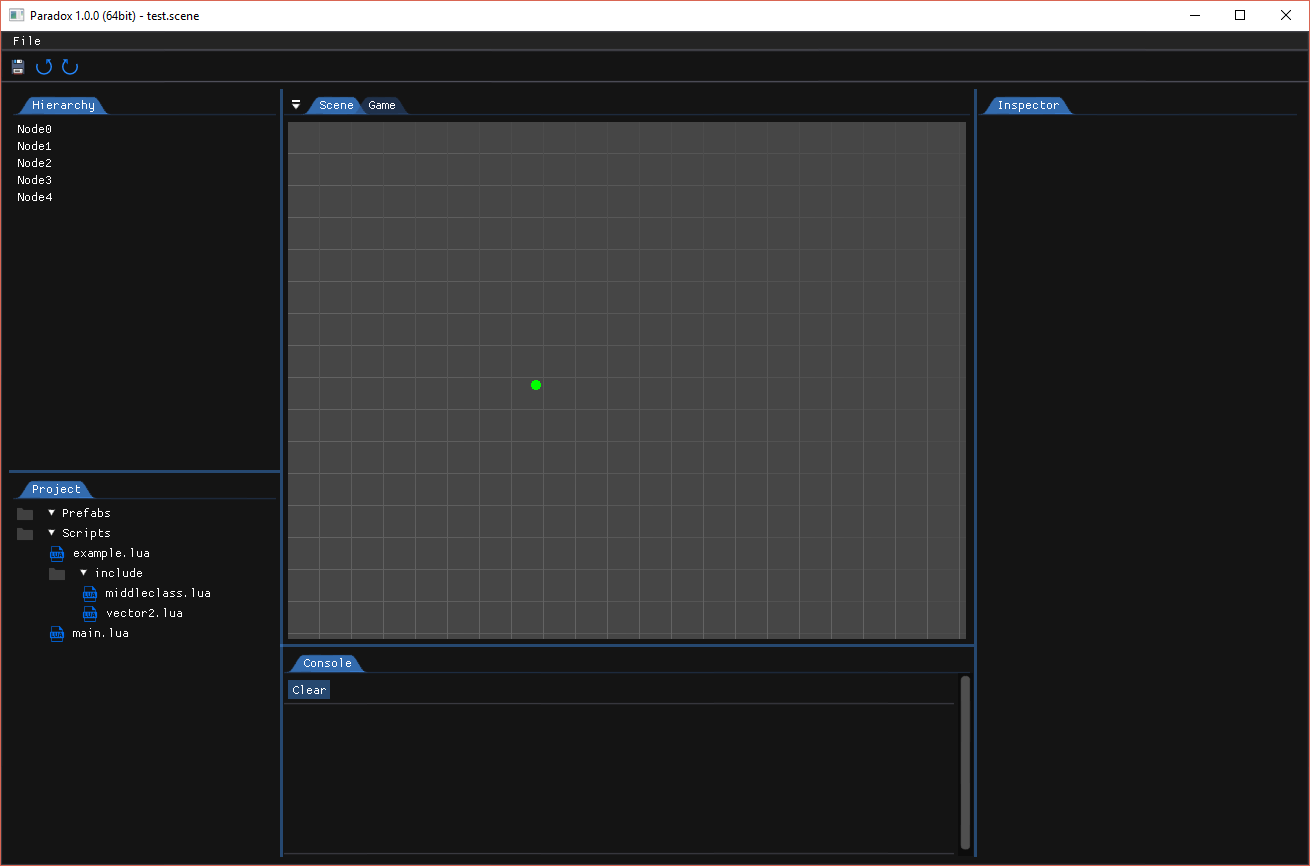Select the vector2.lua file name

click(144, 613)
